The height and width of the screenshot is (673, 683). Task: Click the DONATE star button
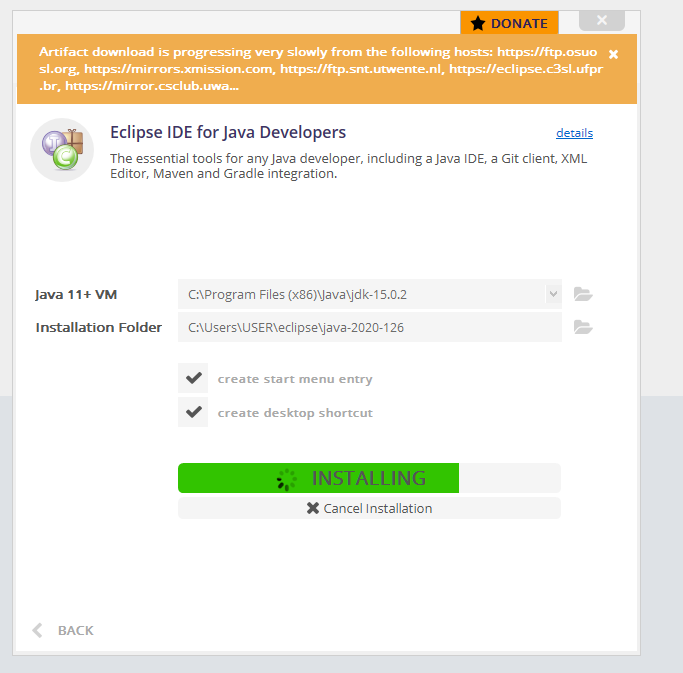(509, 23)
